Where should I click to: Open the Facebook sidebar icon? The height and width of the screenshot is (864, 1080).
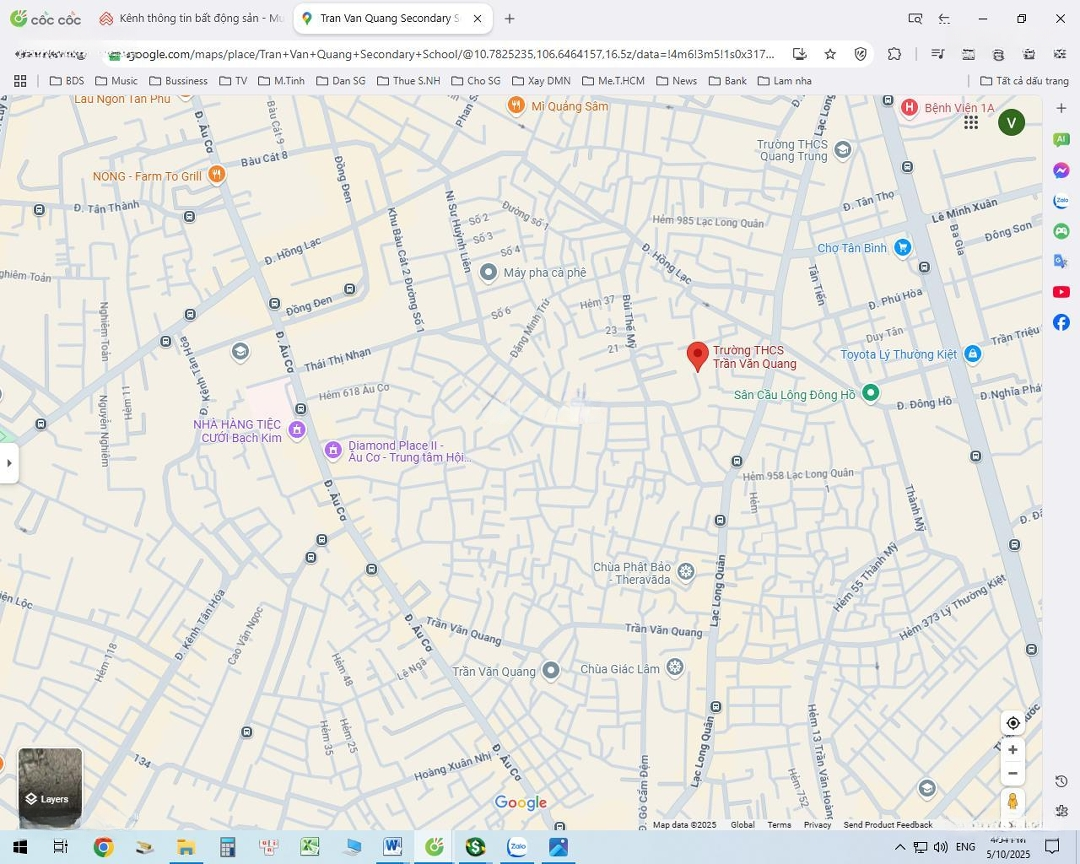click(x=1061, y=322)
